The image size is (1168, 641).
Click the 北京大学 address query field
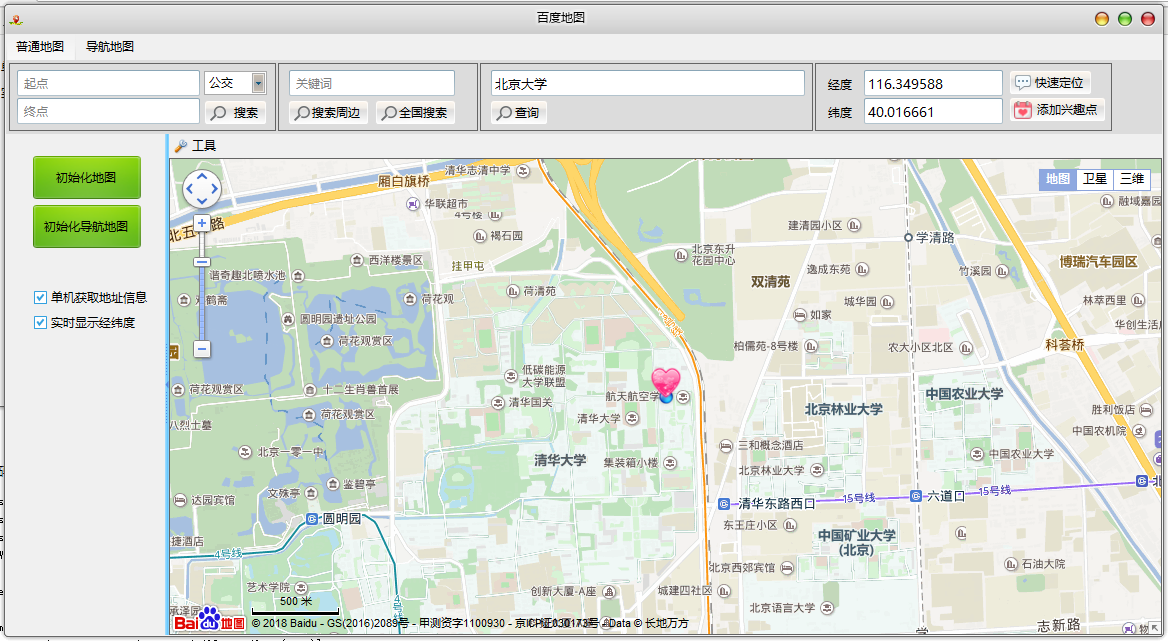(x=647, y=83)
